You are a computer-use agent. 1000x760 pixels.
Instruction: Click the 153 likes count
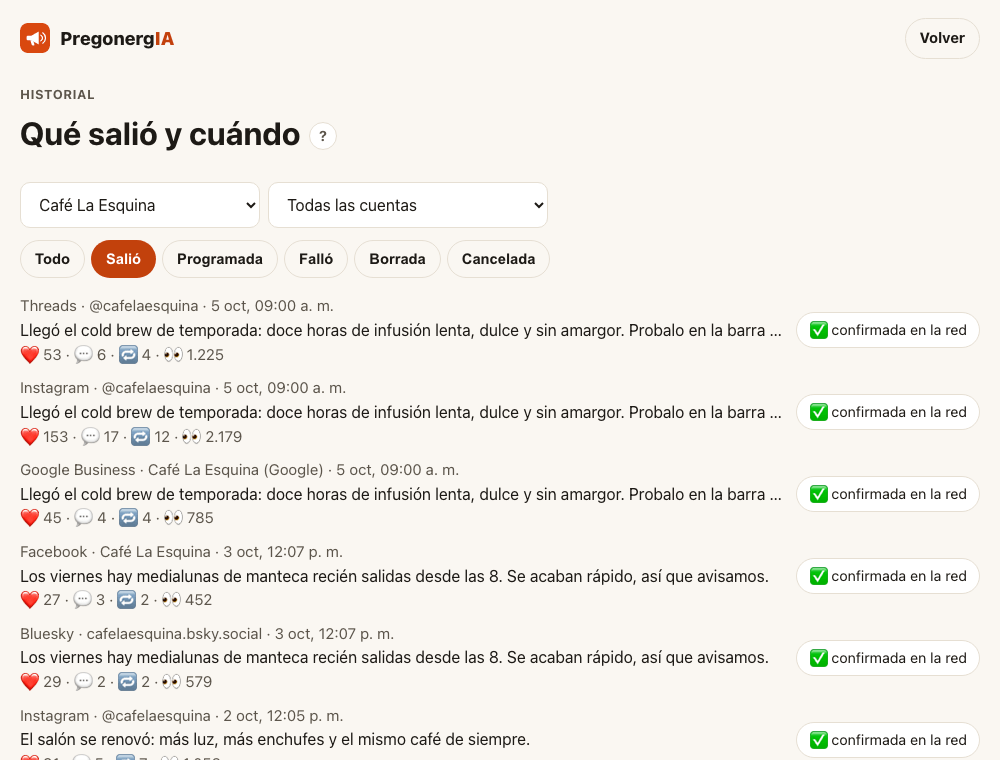(x=55, y=437)
